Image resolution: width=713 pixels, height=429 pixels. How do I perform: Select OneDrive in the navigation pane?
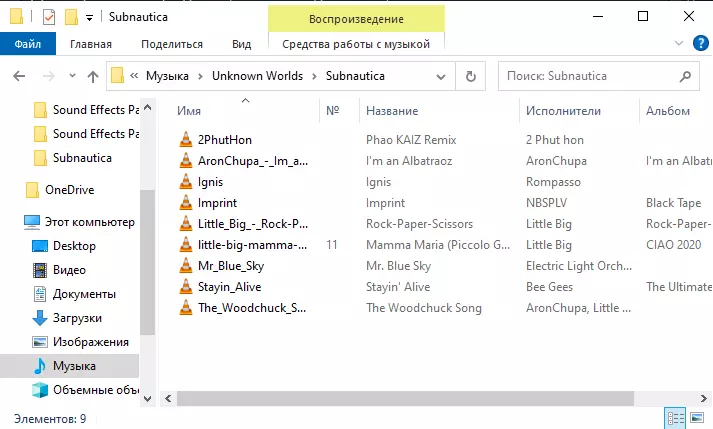(70, 190)
